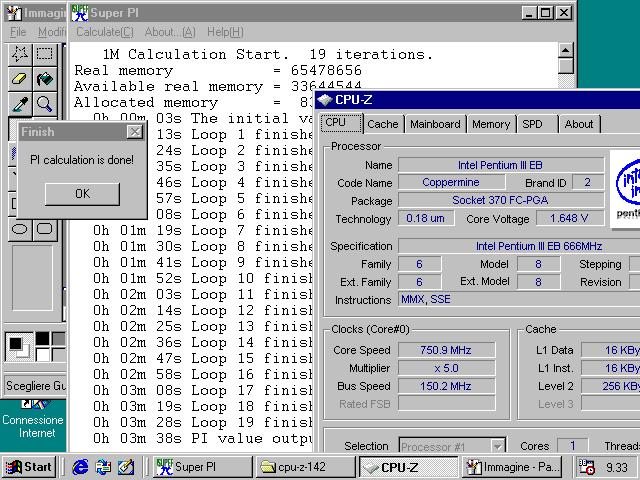The height and width of the screenshot is (480, 640).
Task: Switch to the Mainboard tab in CPU-Z
Action: tap(435, 124)
